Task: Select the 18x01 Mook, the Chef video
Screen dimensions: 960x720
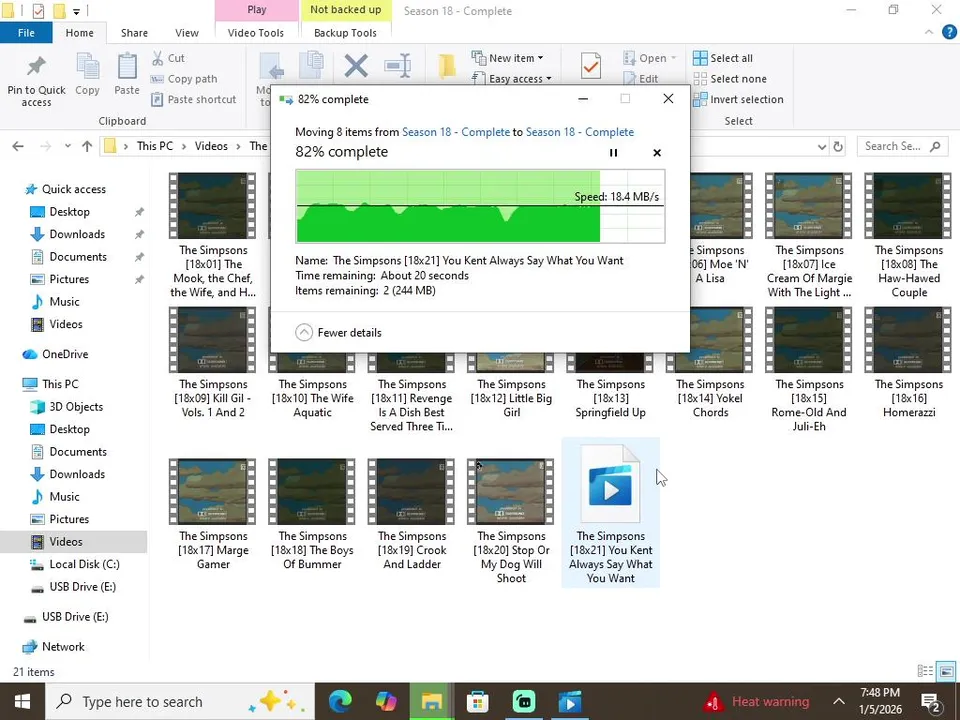Action: coord(213,235)
